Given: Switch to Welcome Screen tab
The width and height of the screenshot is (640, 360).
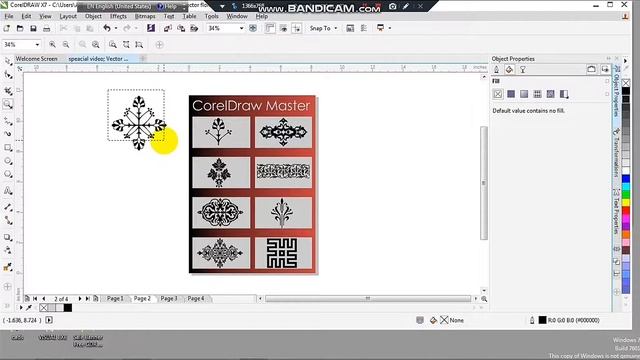Looking at the screenshot, I should 36,59.
